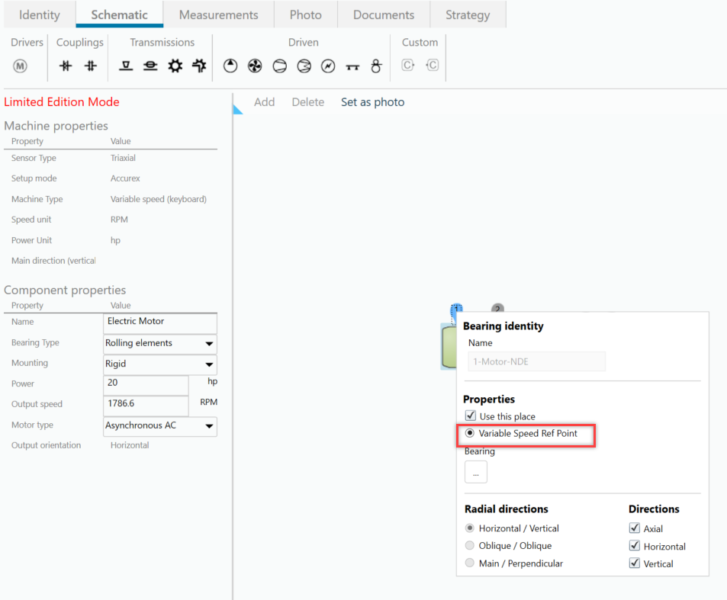
Task: Open the Bearing Type dropdown
Action: tap(208, 343)
